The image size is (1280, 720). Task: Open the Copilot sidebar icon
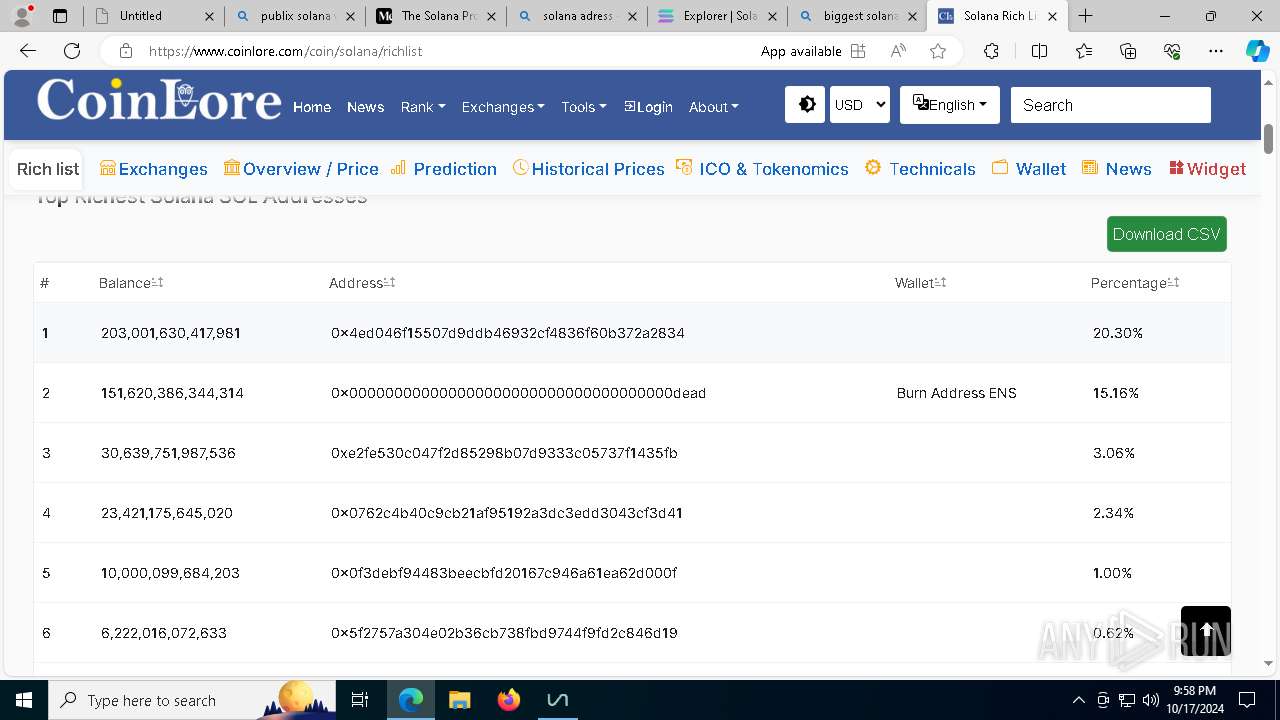(x=1257, y=51)
